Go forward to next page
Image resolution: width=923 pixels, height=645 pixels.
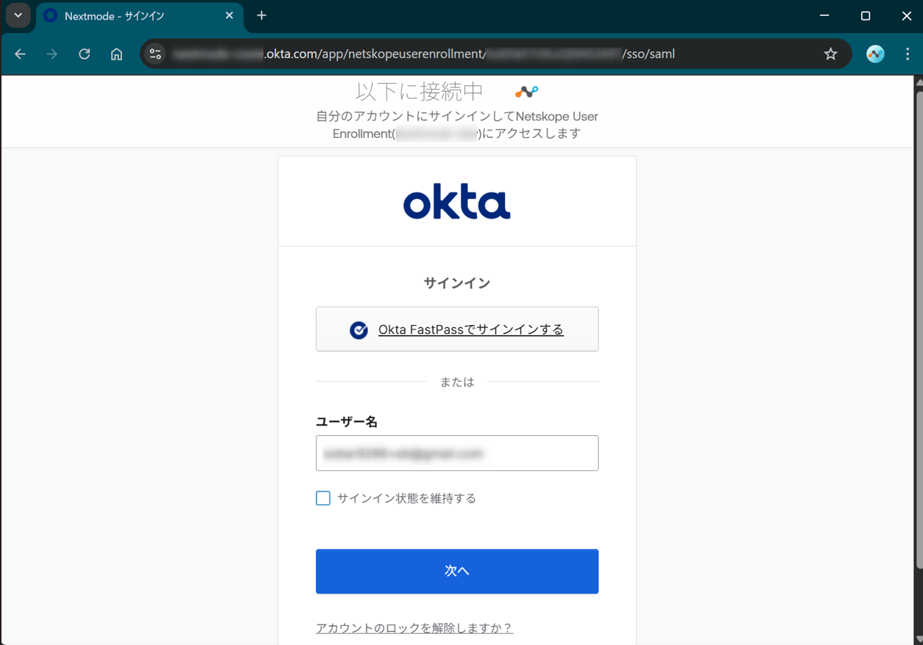click(52, 54)
